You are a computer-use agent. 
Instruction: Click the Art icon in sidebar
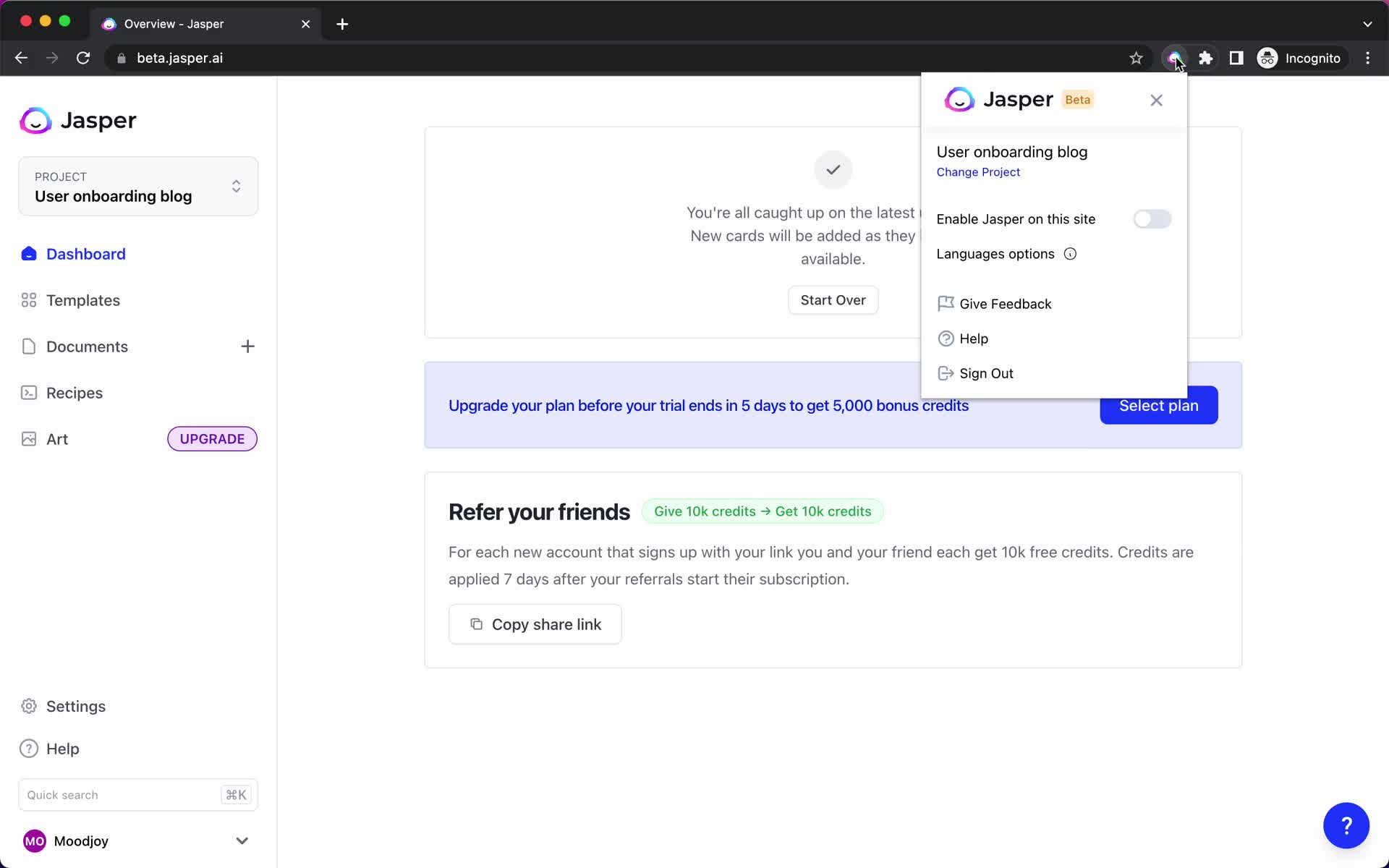point(28,438)
